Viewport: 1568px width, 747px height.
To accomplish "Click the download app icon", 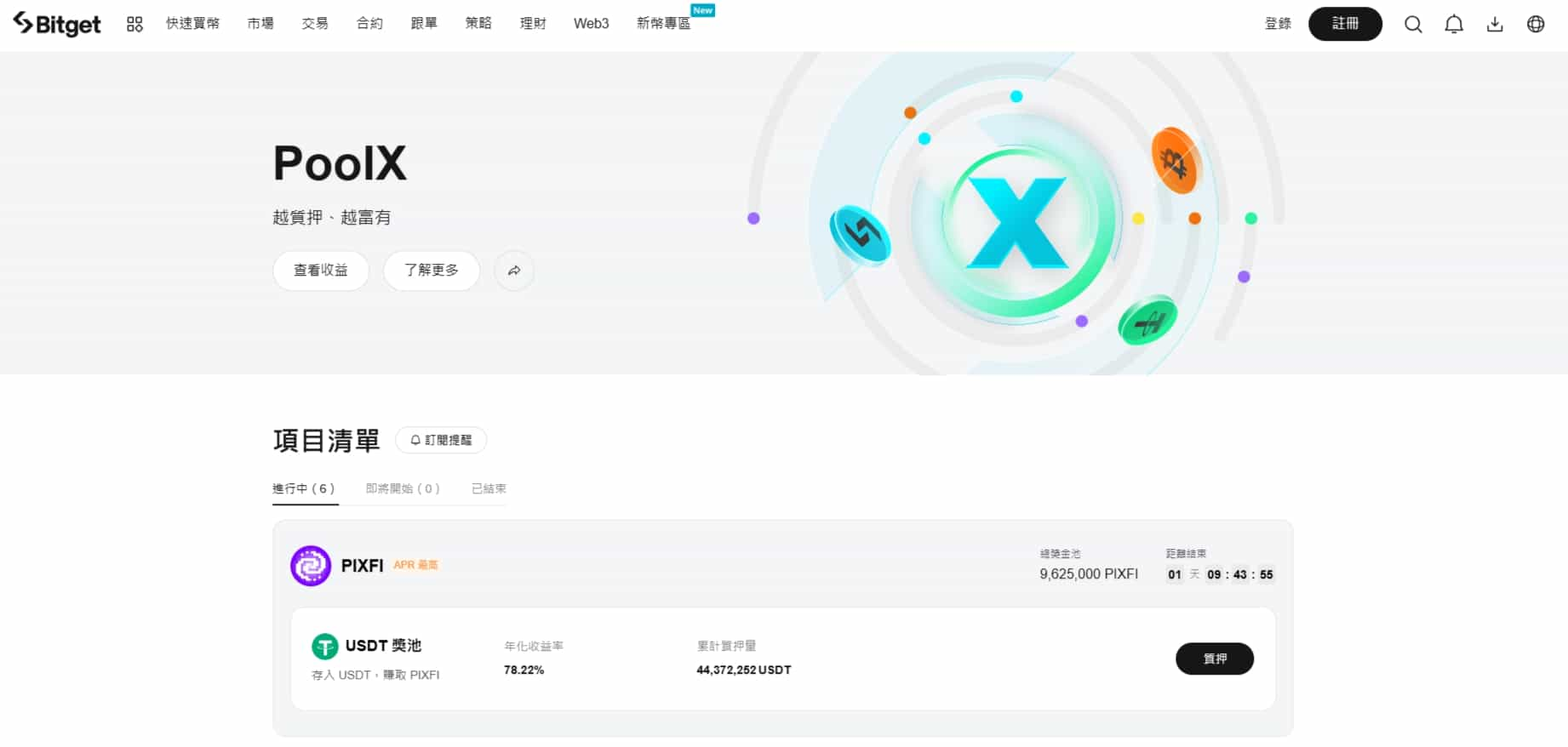I will point(1495,25).
